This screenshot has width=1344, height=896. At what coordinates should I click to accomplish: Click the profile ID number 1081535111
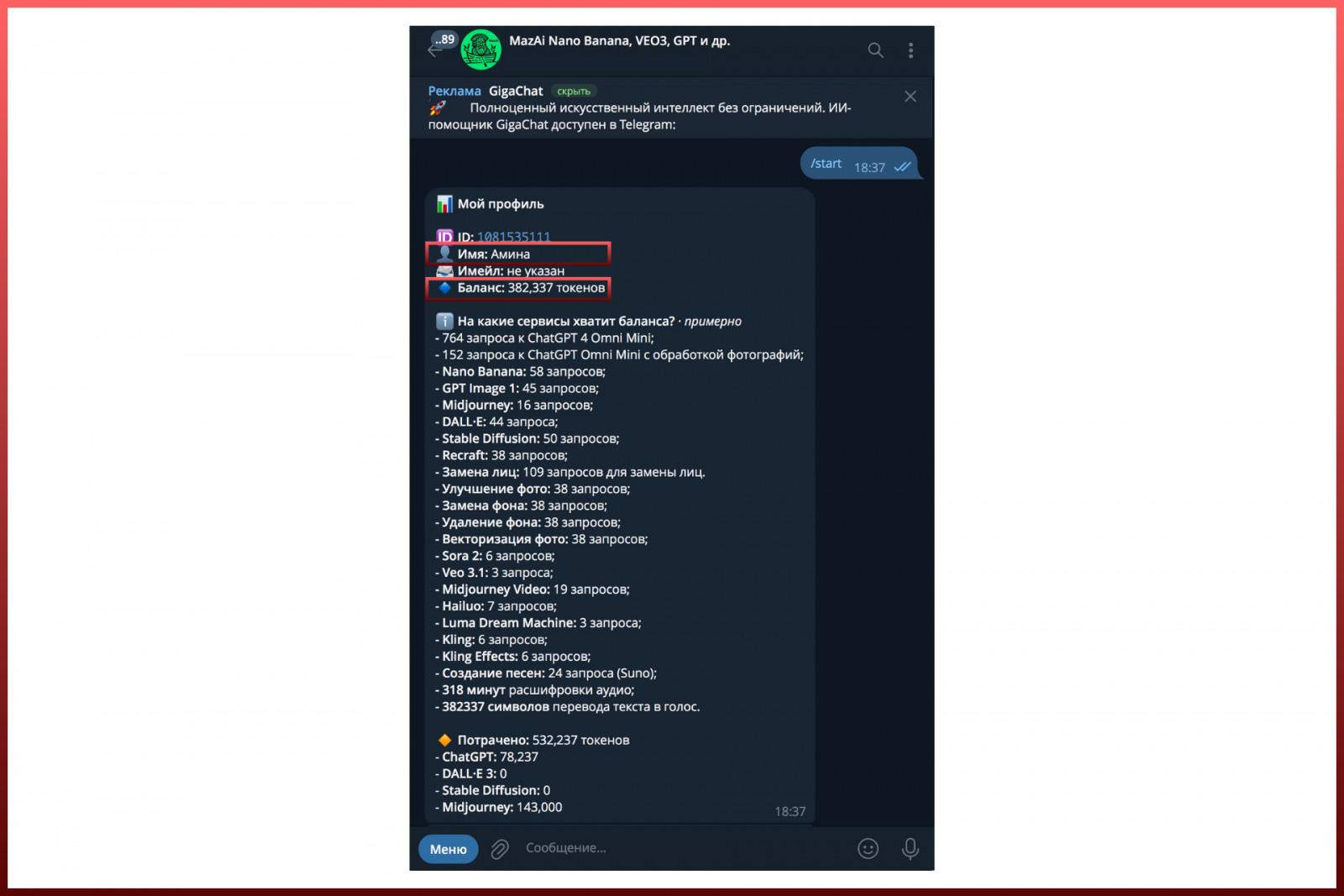click(x=514, y=237)
